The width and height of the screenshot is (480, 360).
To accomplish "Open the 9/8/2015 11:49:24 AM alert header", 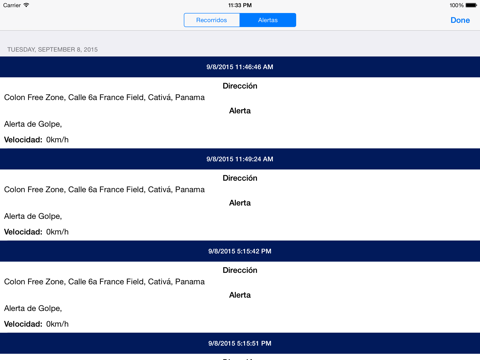I will click(x=240, y=159).
